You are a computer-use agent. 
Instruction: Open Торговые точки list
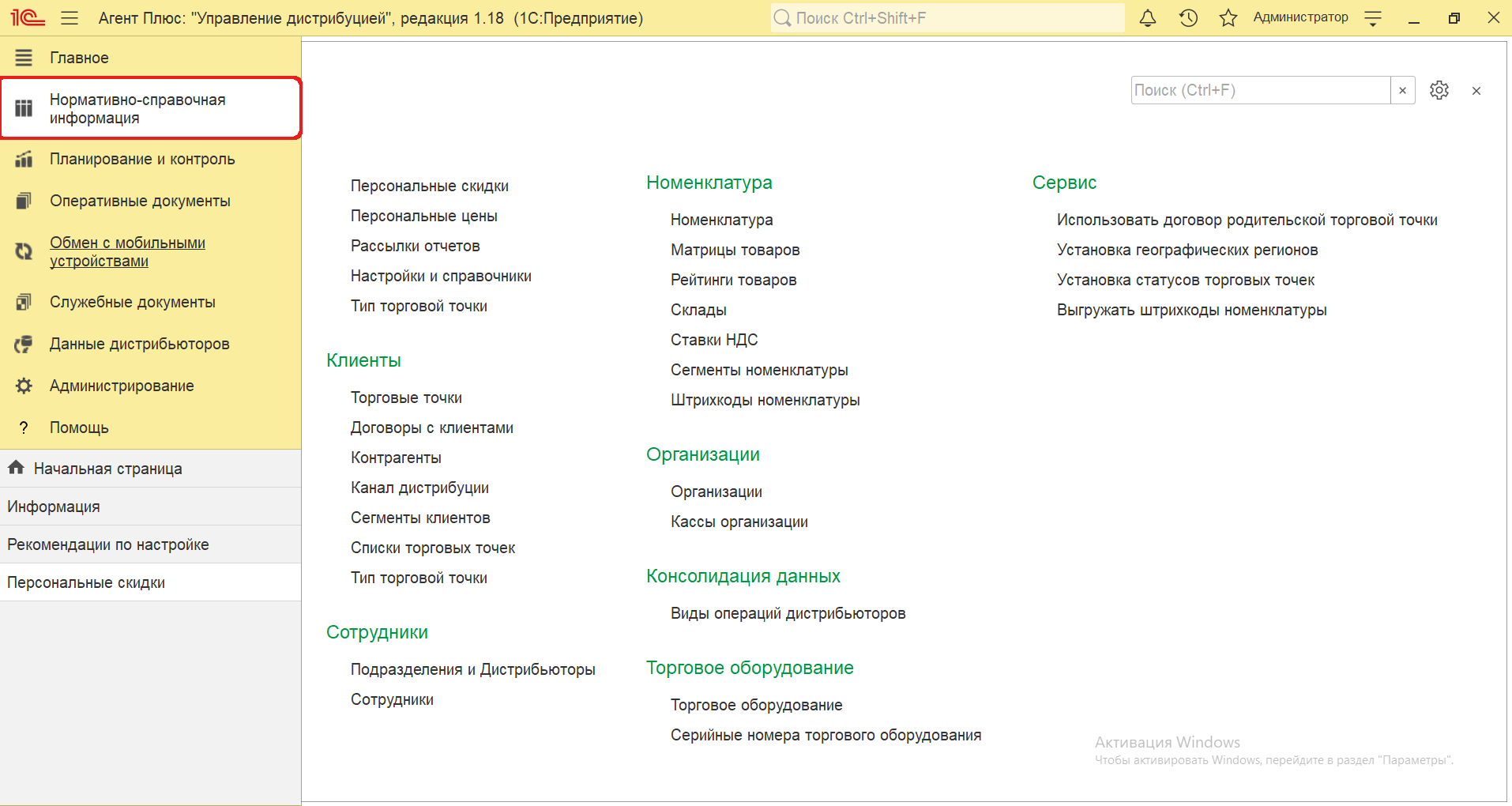pos(406,397)
